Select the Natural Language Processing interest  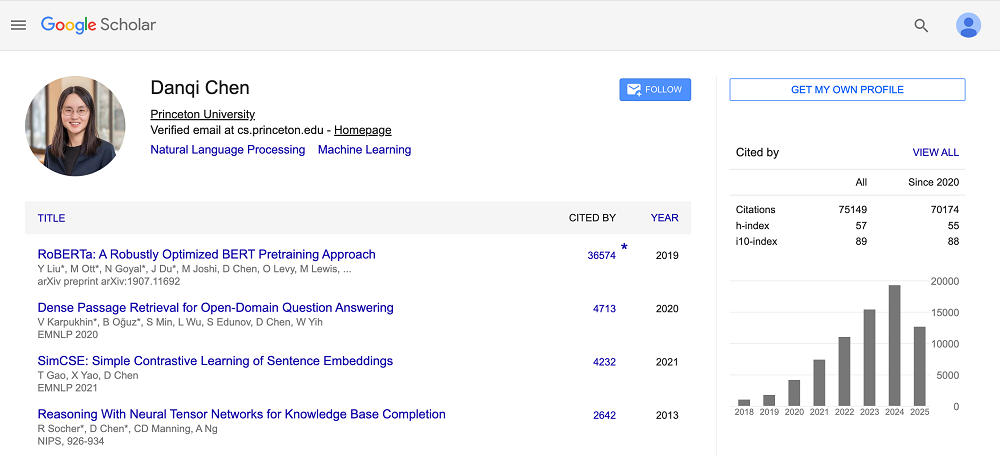tap(227, 150)
